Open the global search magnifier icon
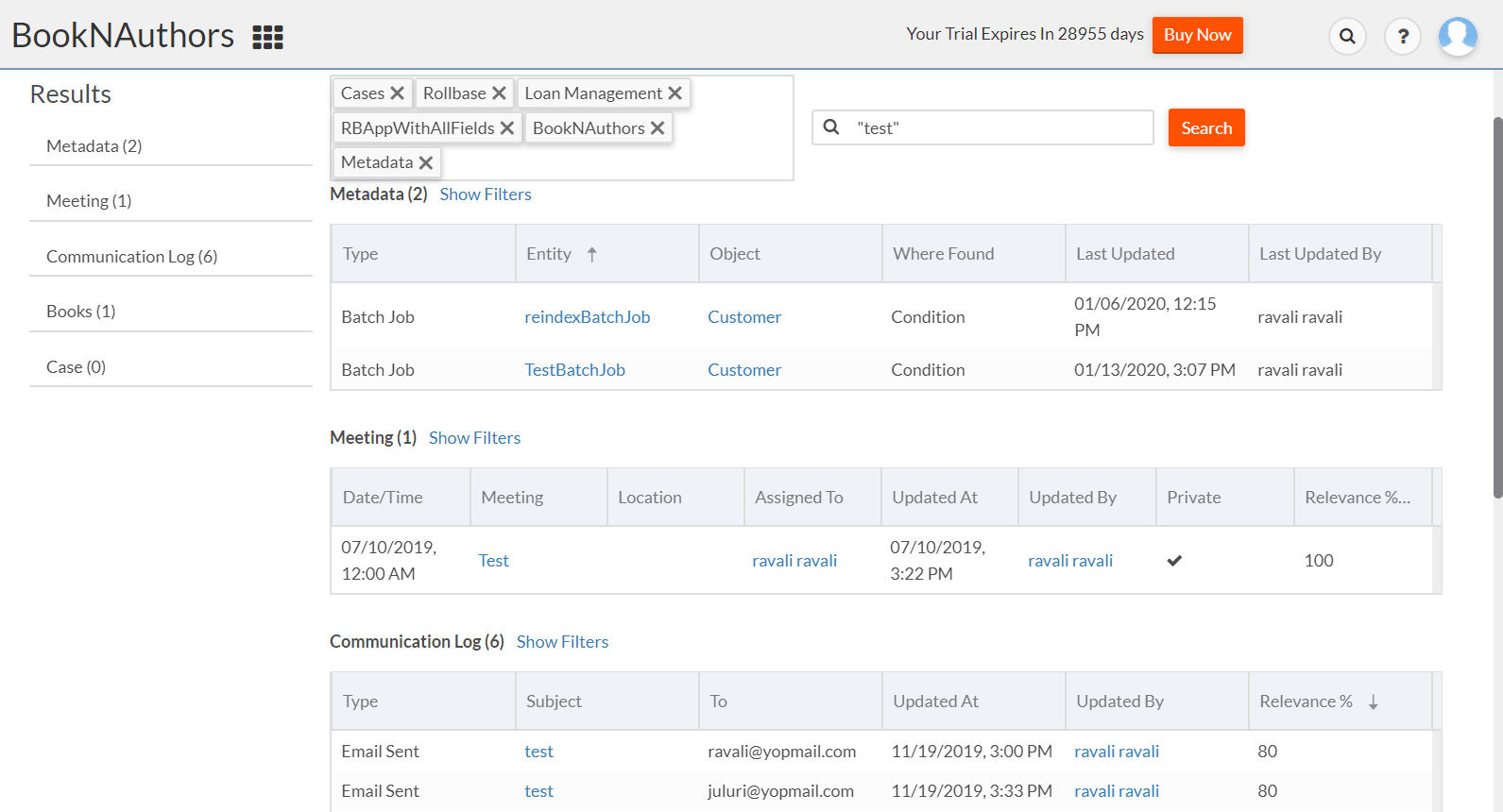Viewport: 1503px width, 812px height. 1347,37
